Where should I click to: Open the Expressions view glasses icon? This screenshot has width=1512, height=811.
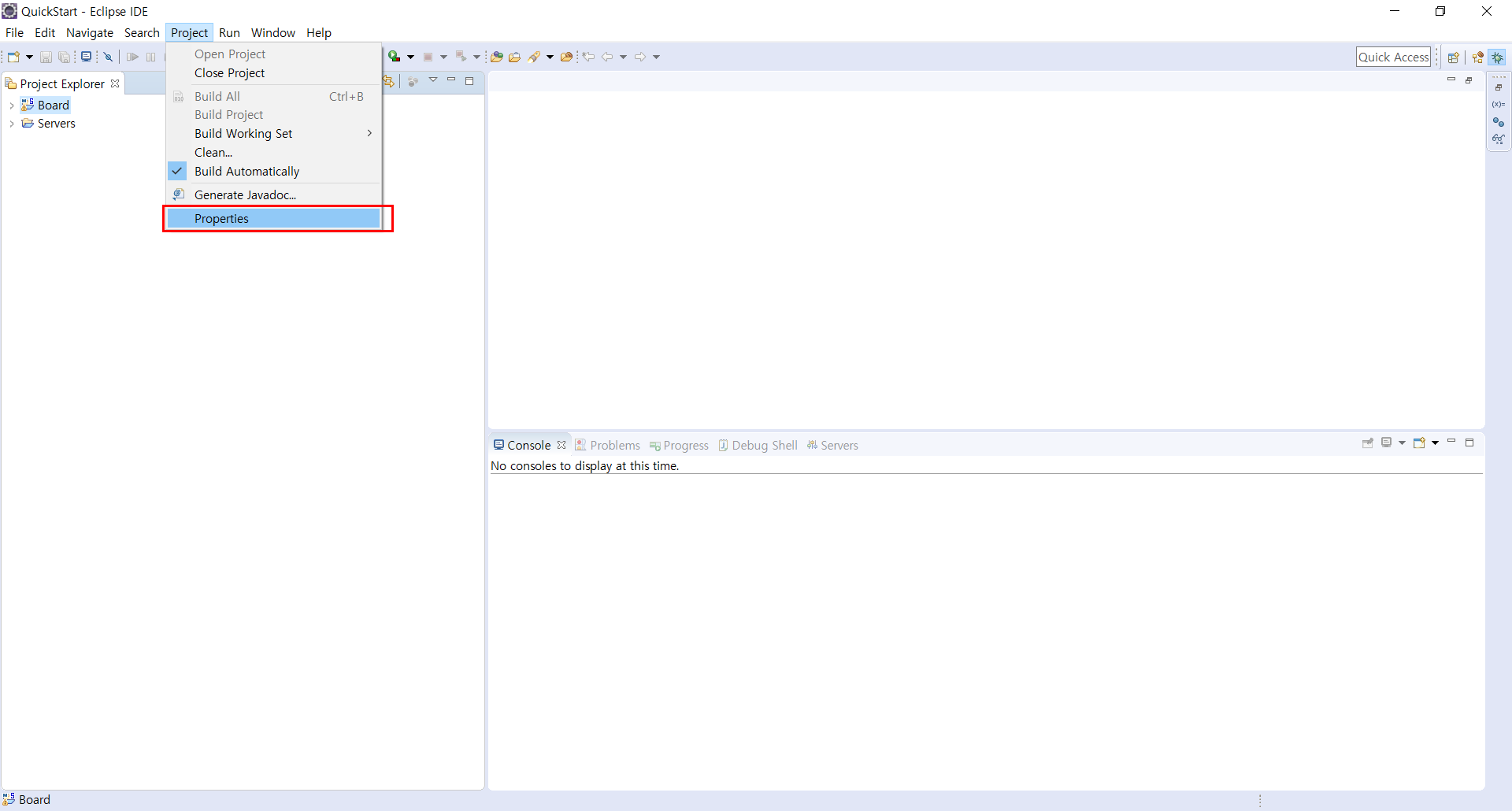click(x=1499, y=139)
